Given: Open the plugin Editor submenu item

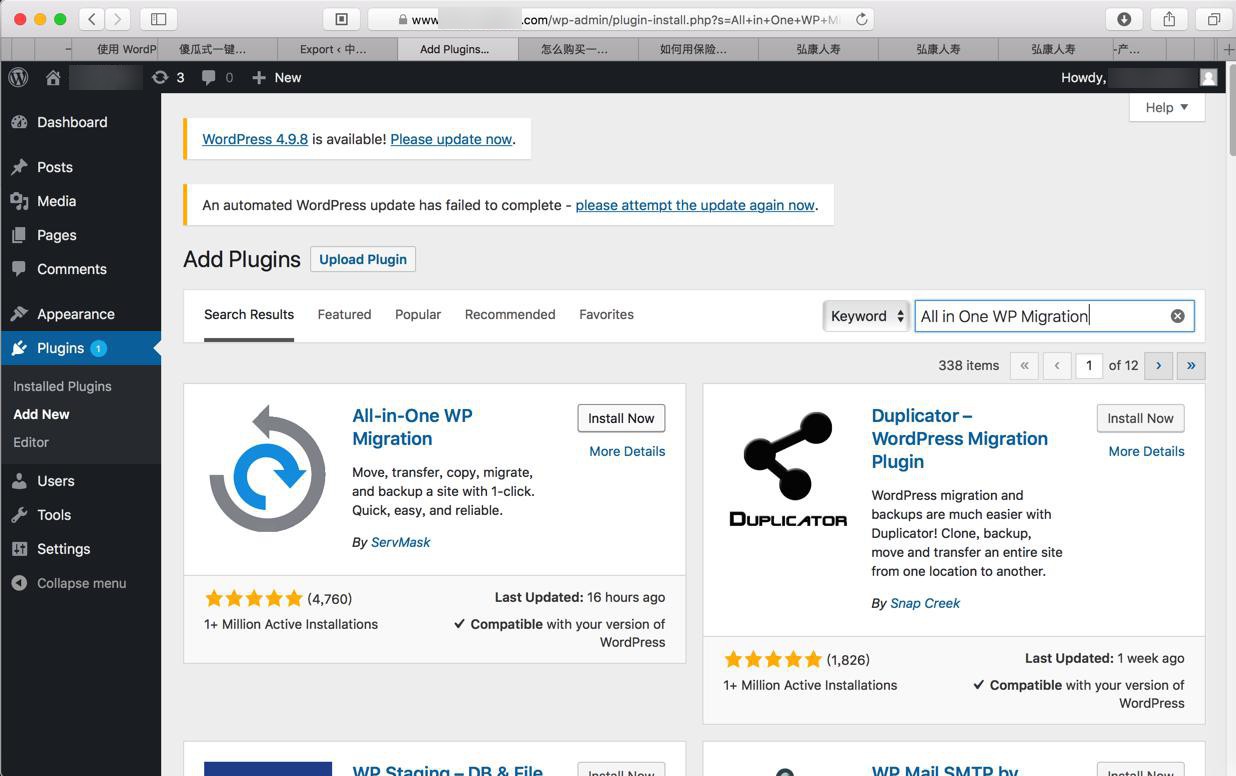Looking at the screenshot, I should pos(31,442).
